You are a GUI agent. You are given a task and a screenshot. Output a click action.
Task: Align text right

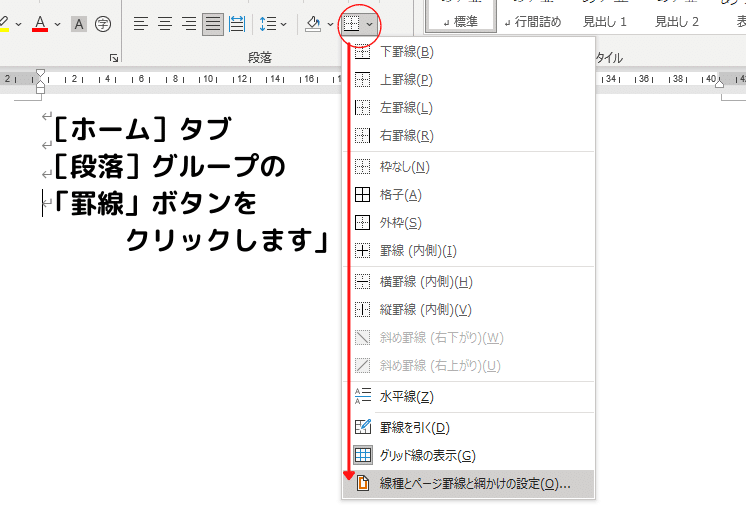point(189,24)
